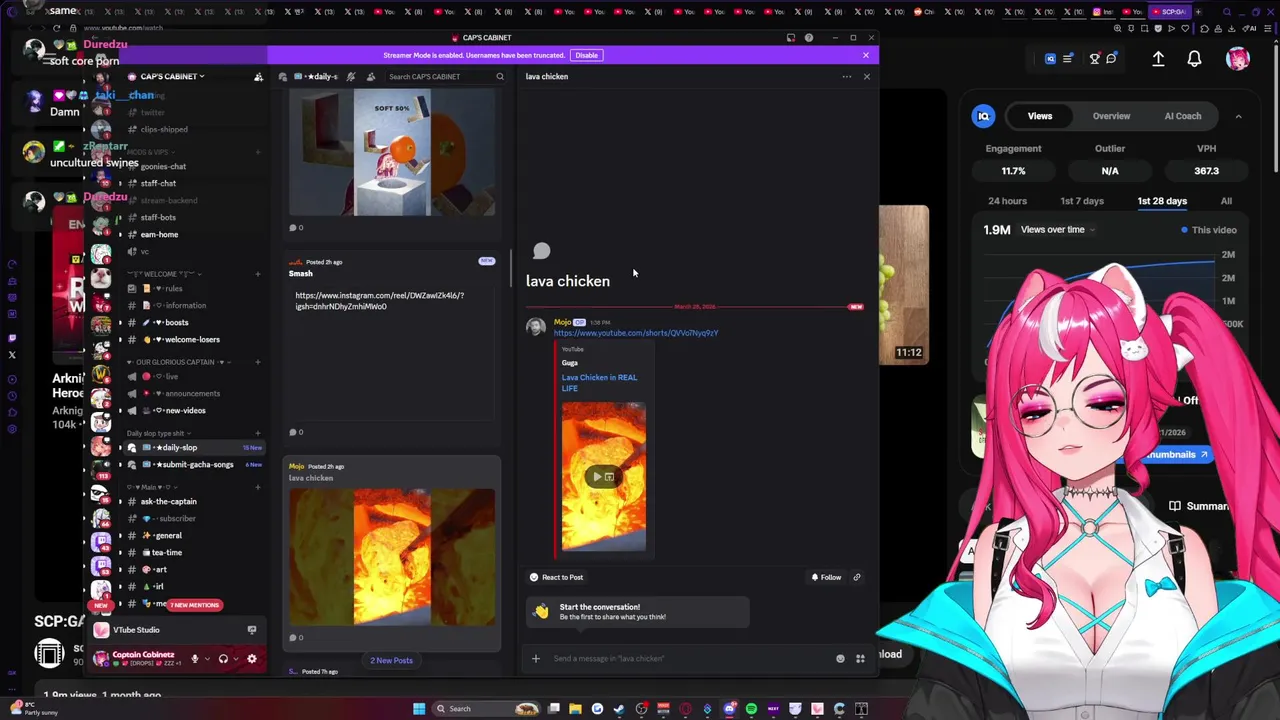Follow the lava chicken post
The width and height of the screenshot is (1280, 720).
(x=826, y=577)
